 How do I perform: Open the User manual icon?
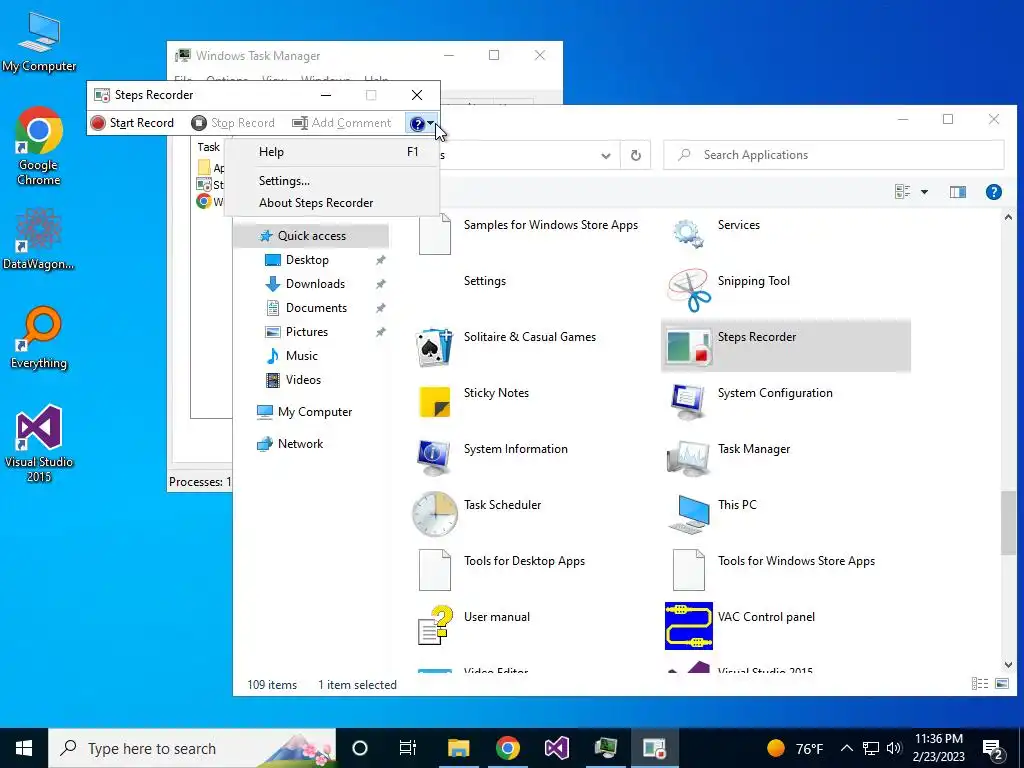coord(434,626)
